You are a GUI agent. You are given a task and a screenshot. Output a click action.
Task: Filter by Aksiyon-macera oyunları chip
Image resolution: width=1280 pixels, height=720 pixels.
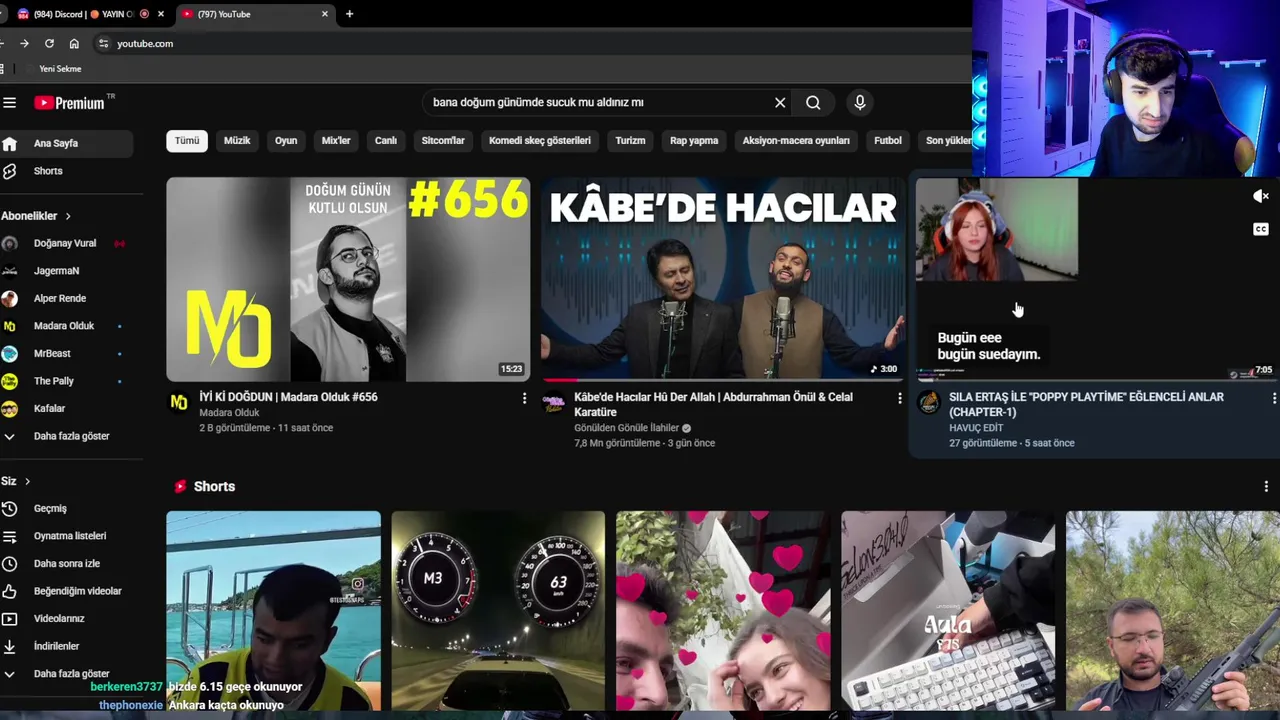796,141
